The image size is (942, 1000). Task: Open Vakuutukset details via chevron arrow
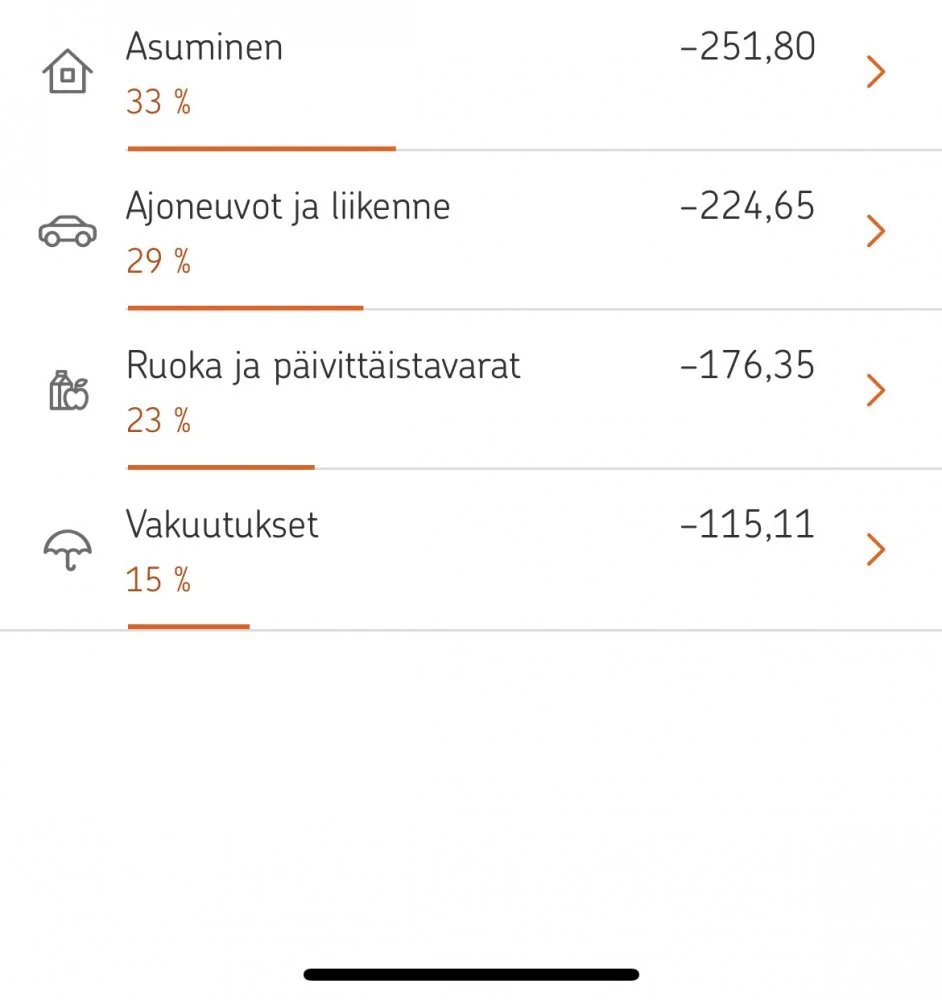(x=876, y=549)
